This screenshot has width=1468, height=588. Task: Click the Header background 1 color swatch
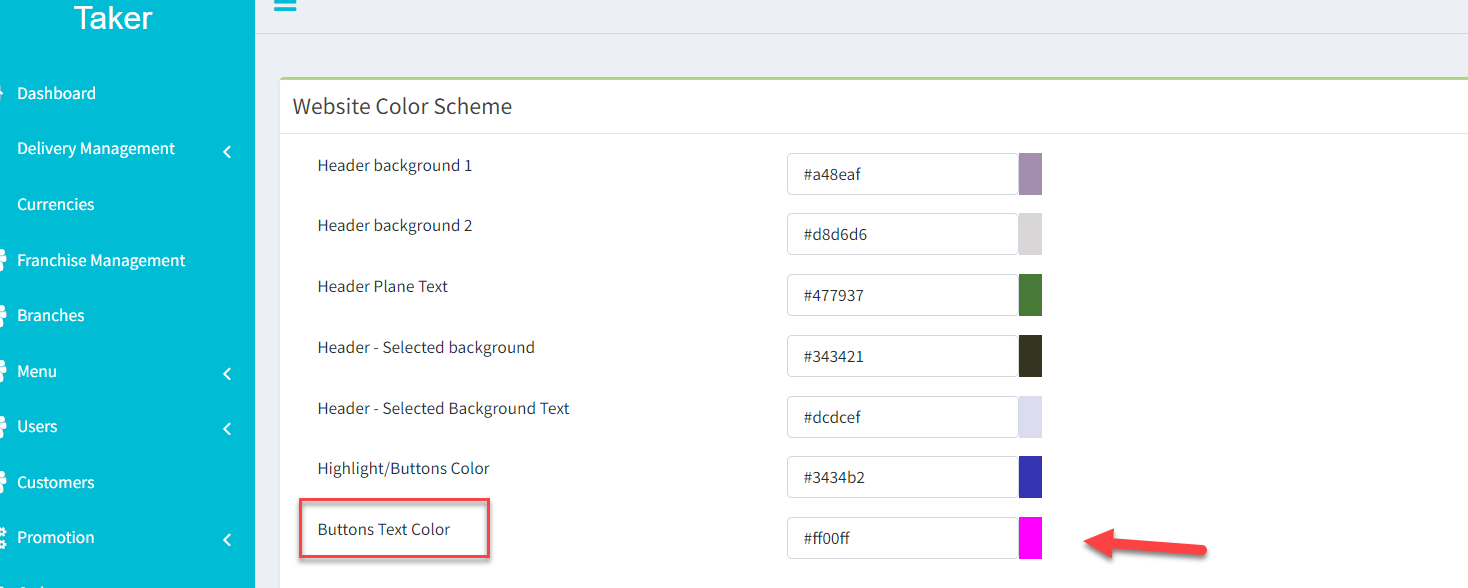click(1030, 174)
